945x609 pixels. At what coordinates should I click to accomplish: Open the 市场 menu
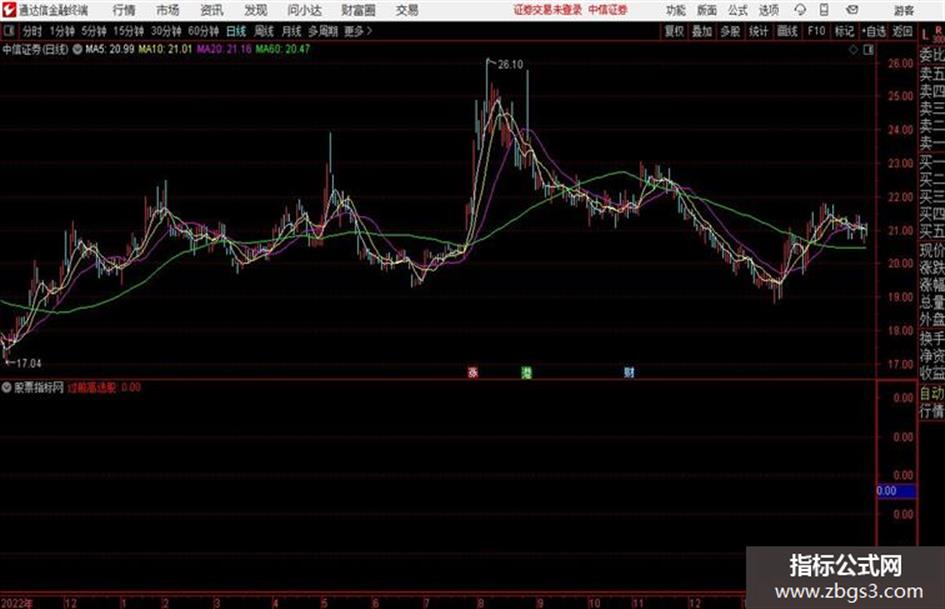point(168,10)
